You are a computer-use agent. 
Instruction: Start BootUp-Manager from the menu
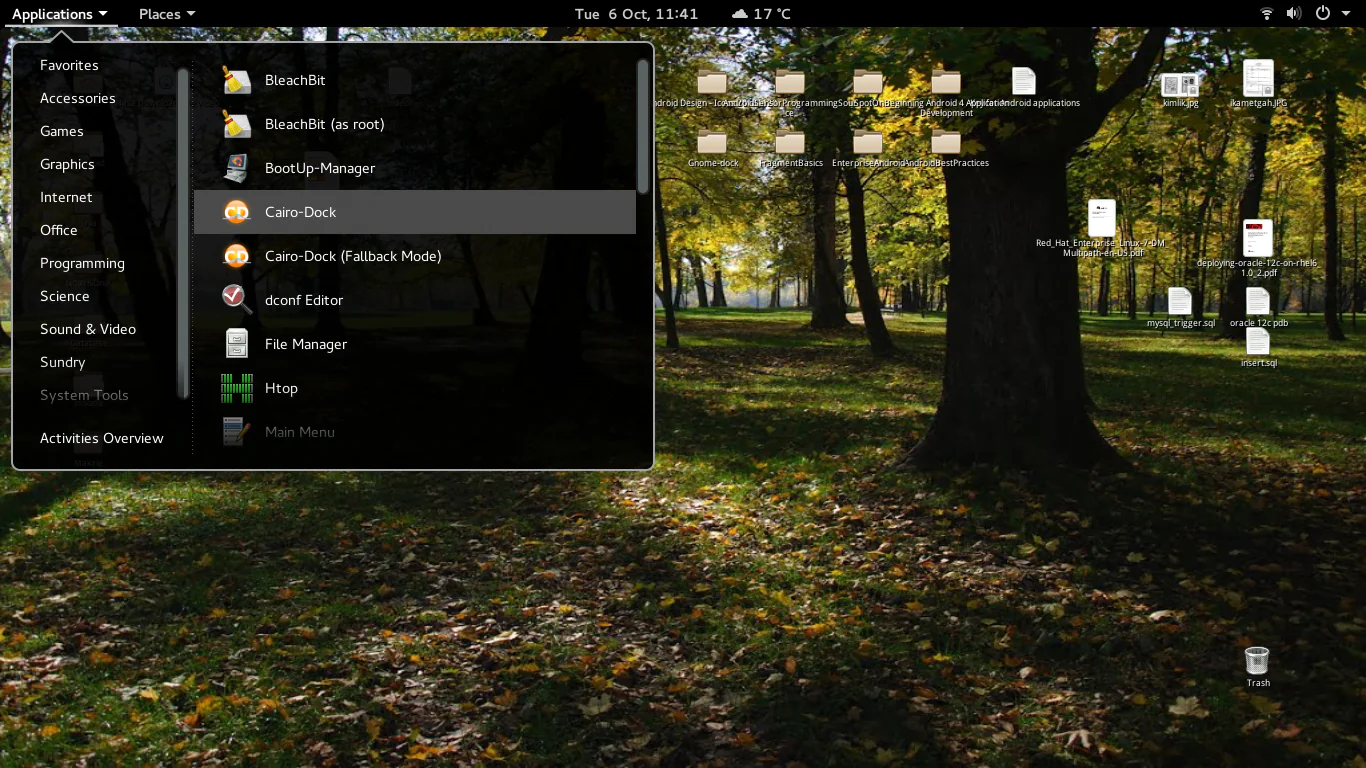(319, 168)
